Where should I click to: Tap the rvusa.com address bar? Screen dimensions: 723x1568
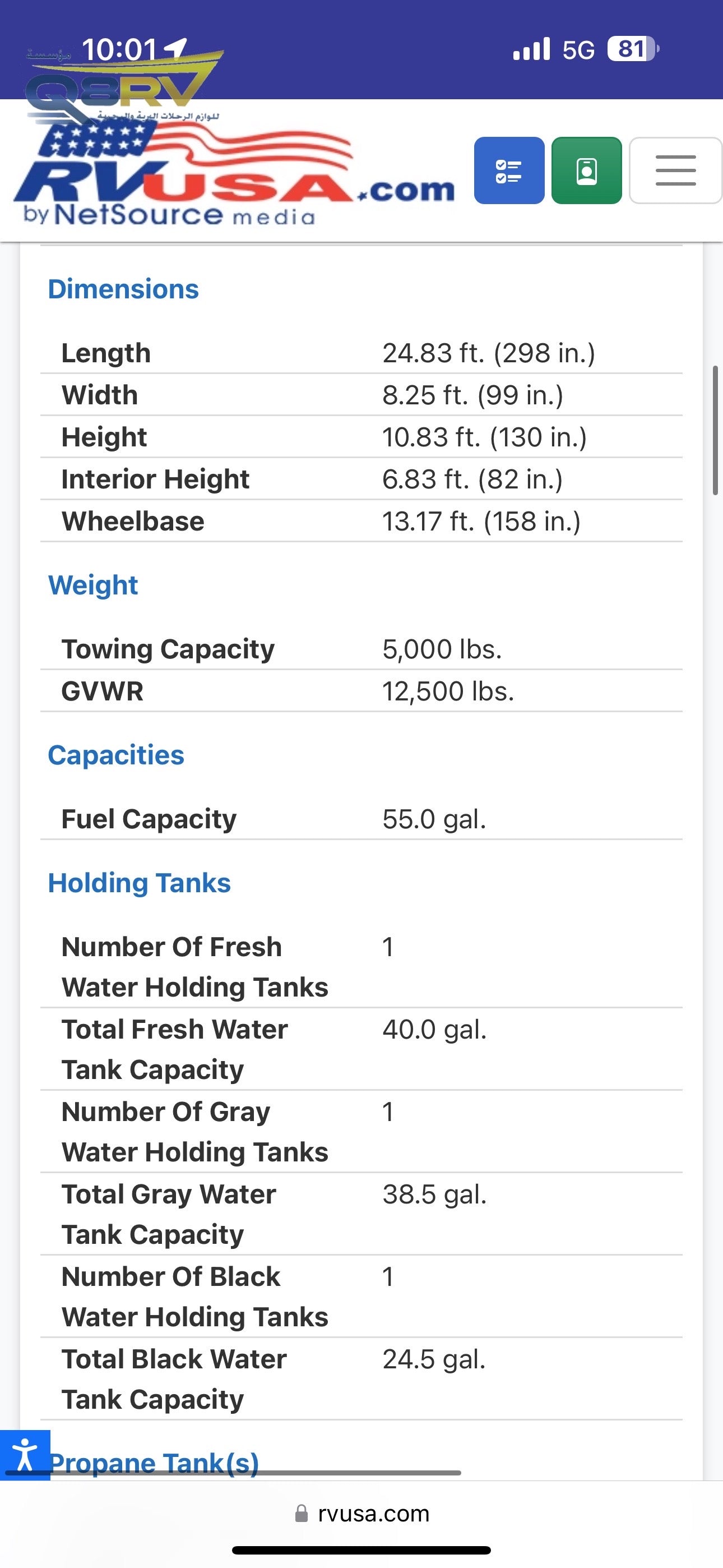[x=373, y=1513]
